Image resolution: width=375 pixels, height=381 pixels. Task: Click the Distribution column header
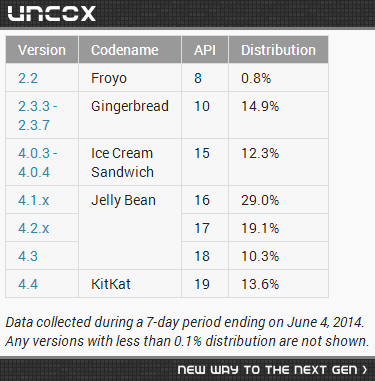(279, 50)
